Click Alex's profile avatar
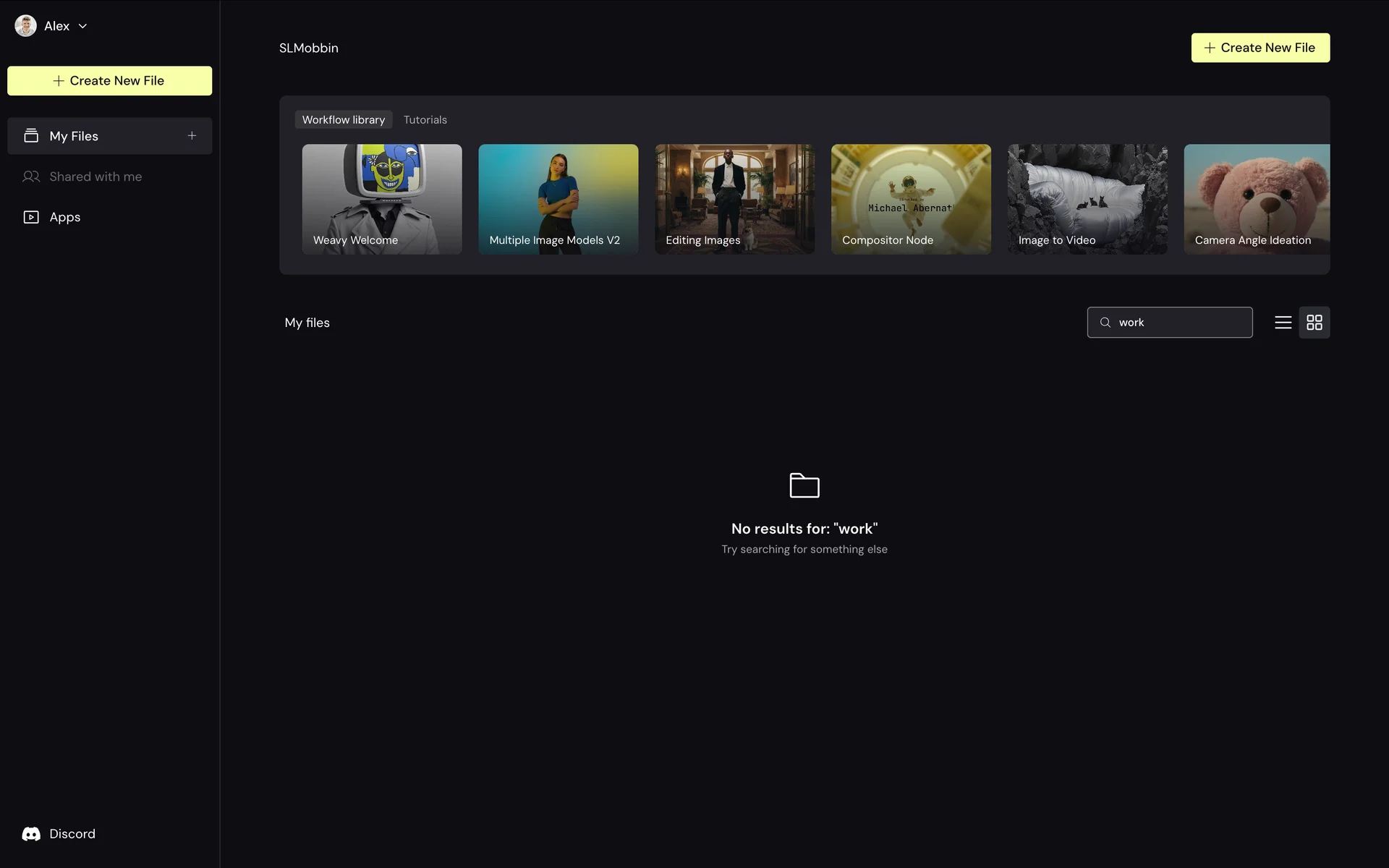This screenshot has height=868, width=1389. 26,26
